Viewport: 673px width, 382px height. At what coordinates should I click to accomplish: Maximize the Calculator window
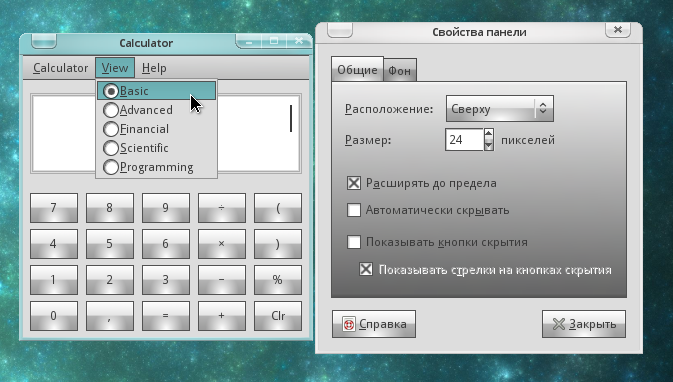(274, 41)
